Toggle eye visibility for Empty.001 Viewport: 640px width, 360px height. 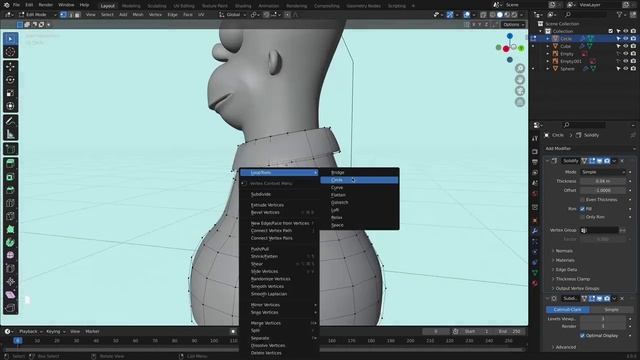625,61
